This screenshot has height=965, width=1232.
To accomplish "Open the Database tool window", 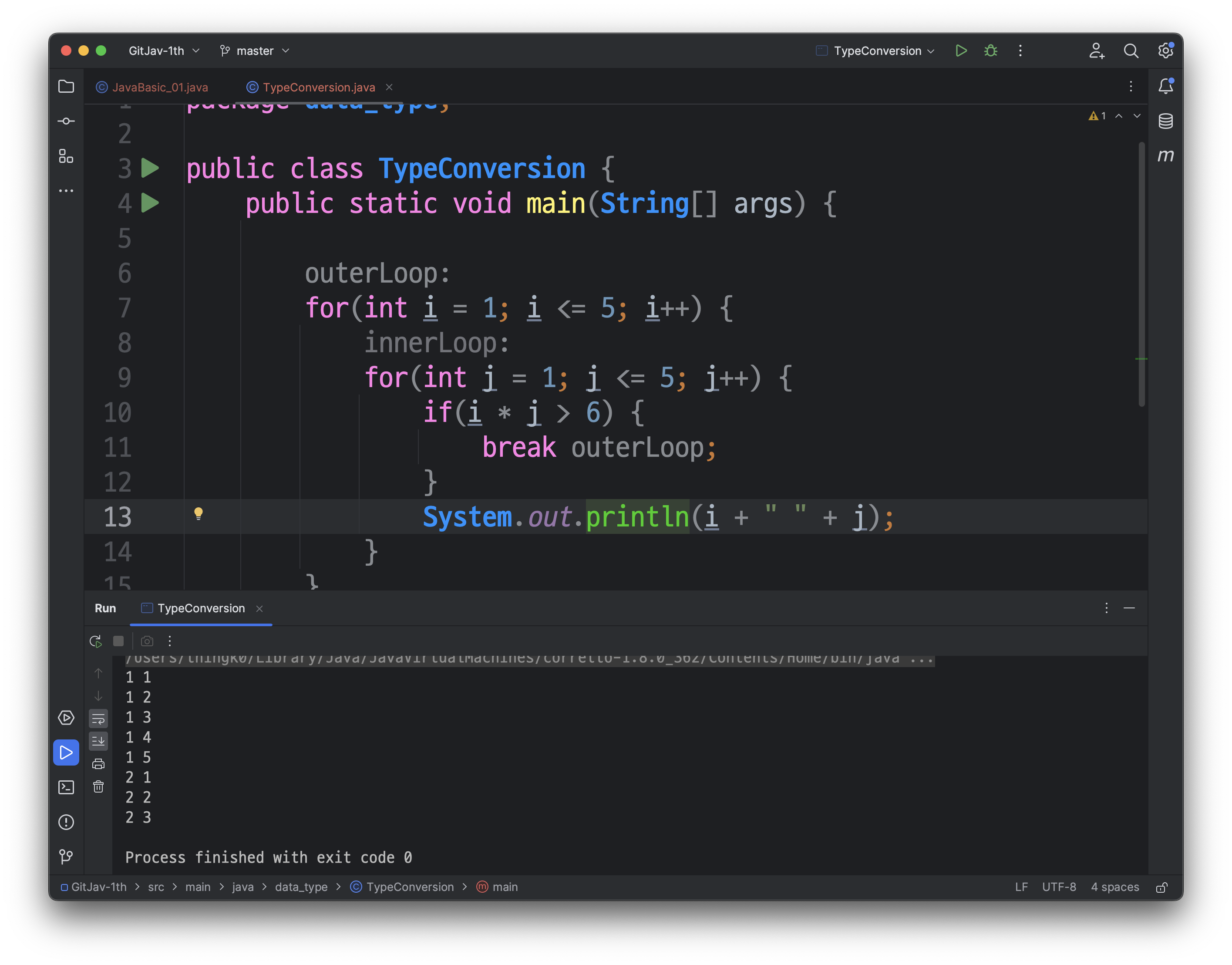I will 1165,121.
